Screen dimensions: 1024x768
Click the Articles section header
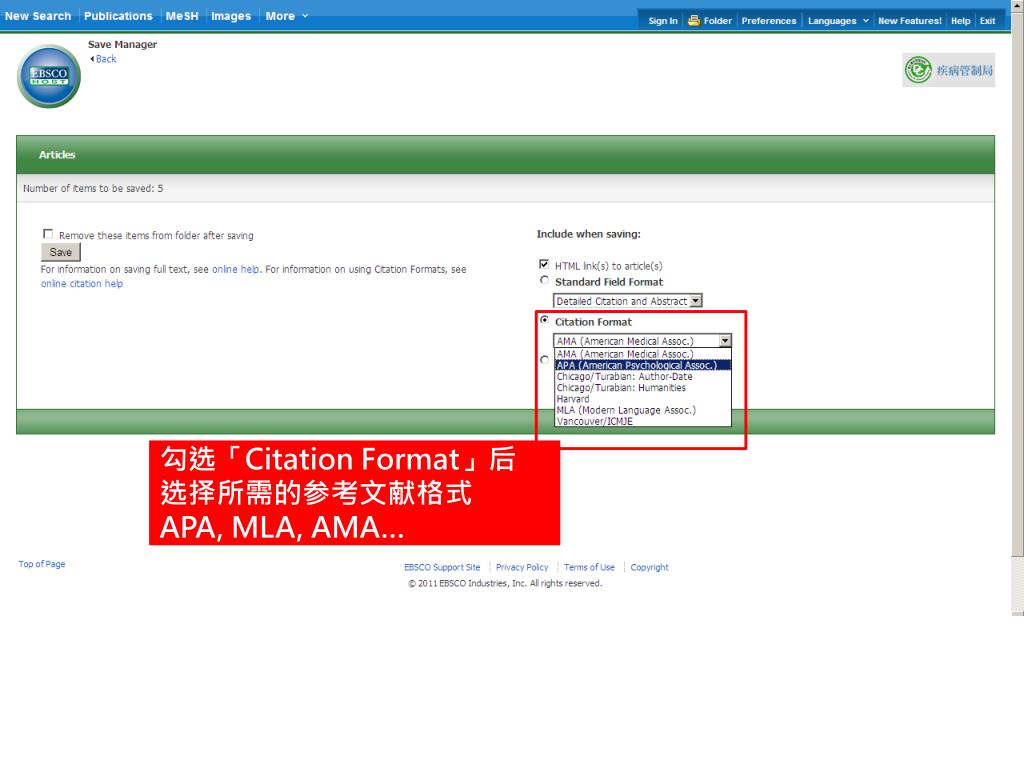tap(505, 155)
